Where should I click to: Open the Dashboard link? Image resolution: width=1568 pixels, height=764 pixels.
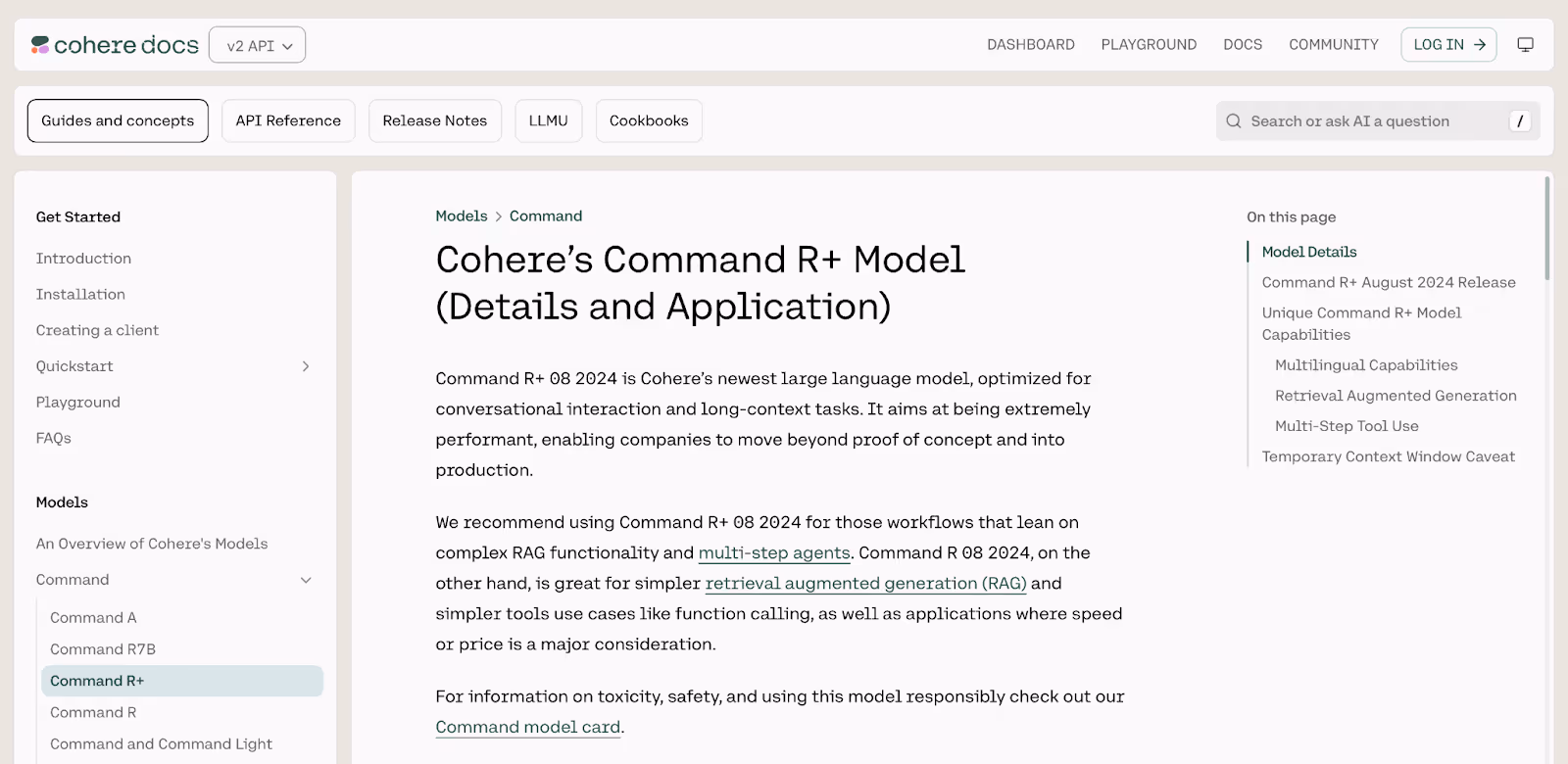click(1030, 45)
